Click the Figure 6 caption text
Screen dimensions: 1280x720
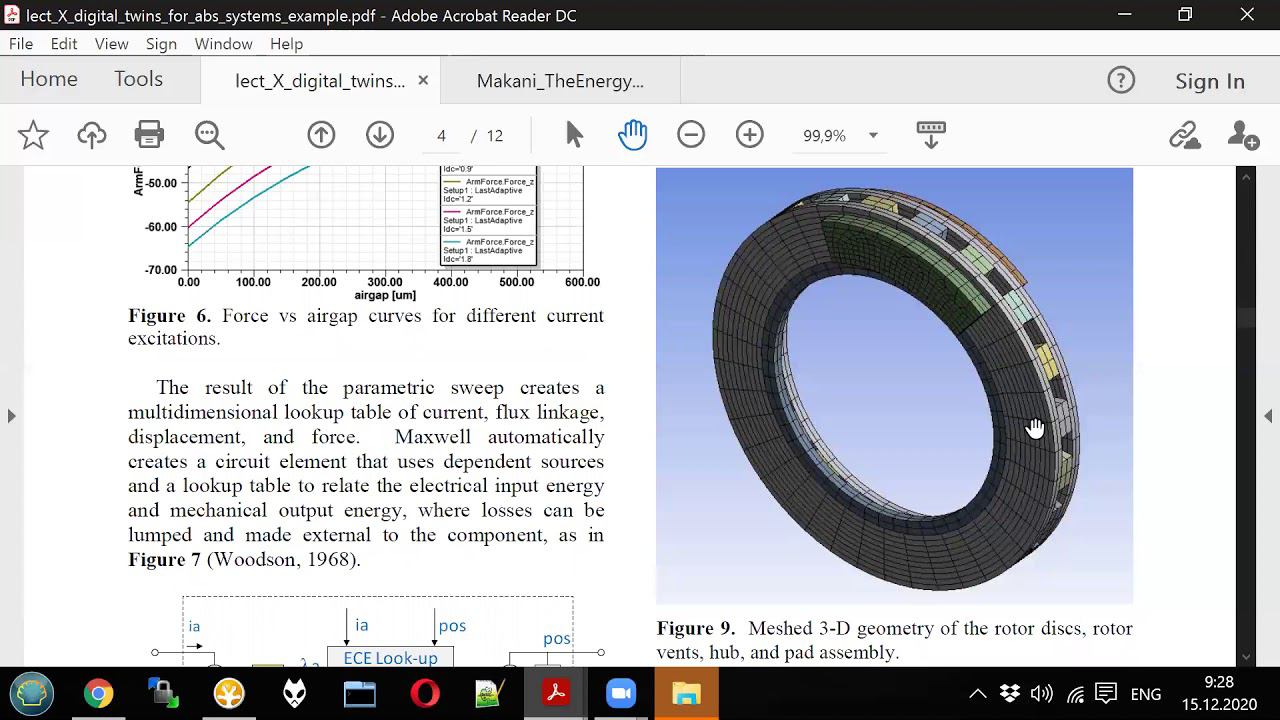tap(366, 327)
